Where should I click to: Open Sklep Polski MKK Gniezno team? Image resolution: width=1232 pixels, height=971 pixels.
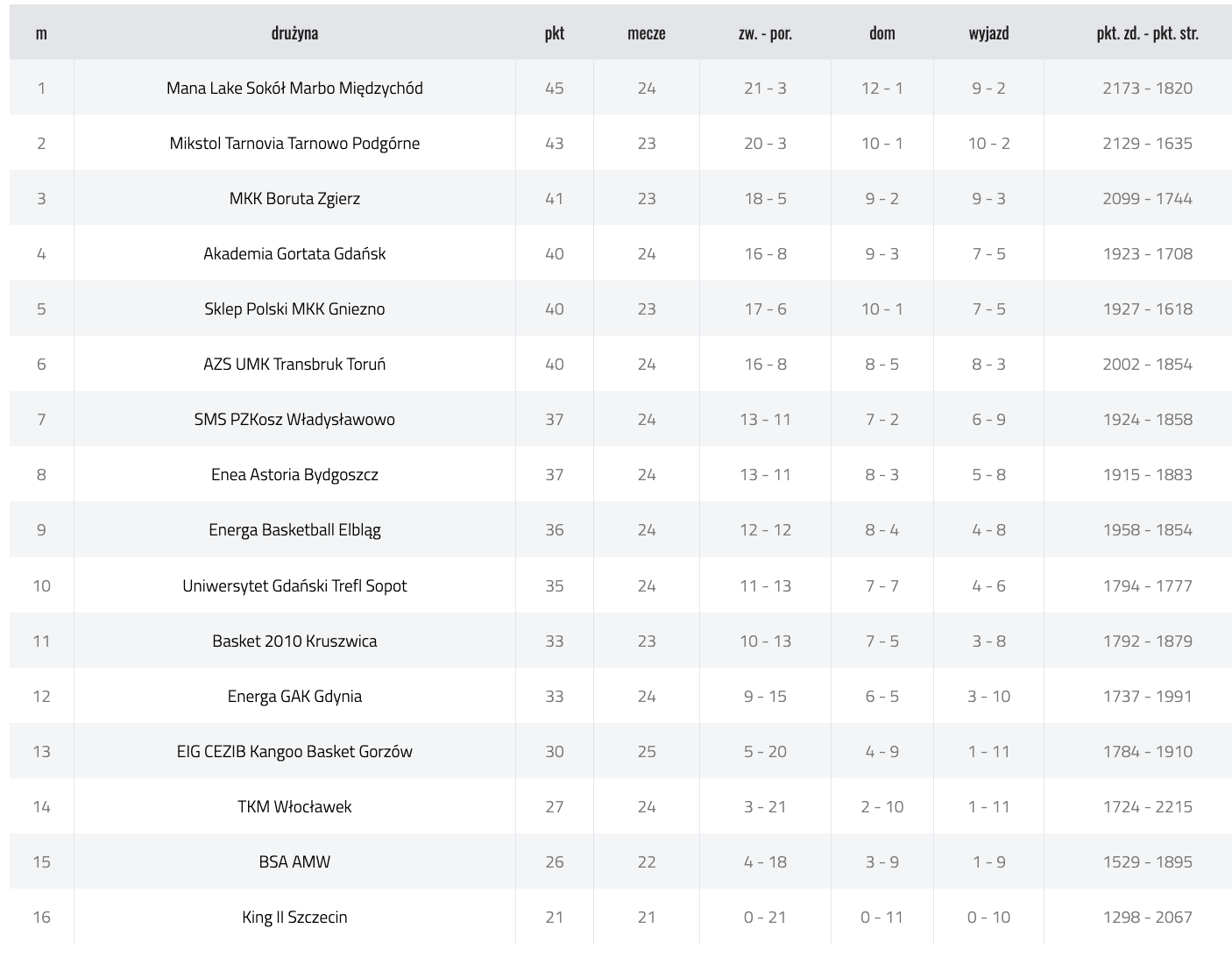[294, 308]
